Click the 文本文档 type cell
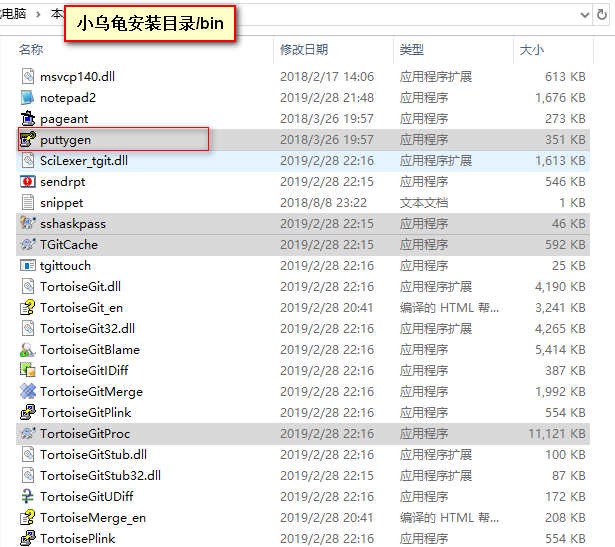The height and width of the screenshot is (547, 615). pyautogui.click(x=424, y=203)
